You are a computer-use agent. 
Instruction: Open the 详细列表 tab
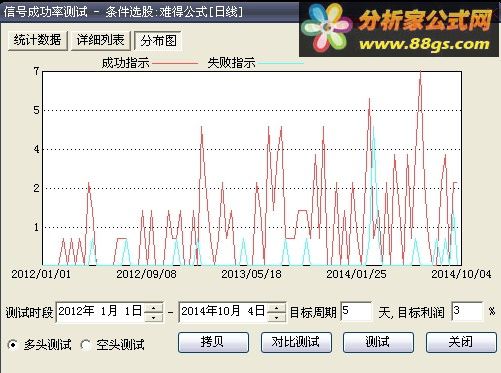click(x=100, y=41)
